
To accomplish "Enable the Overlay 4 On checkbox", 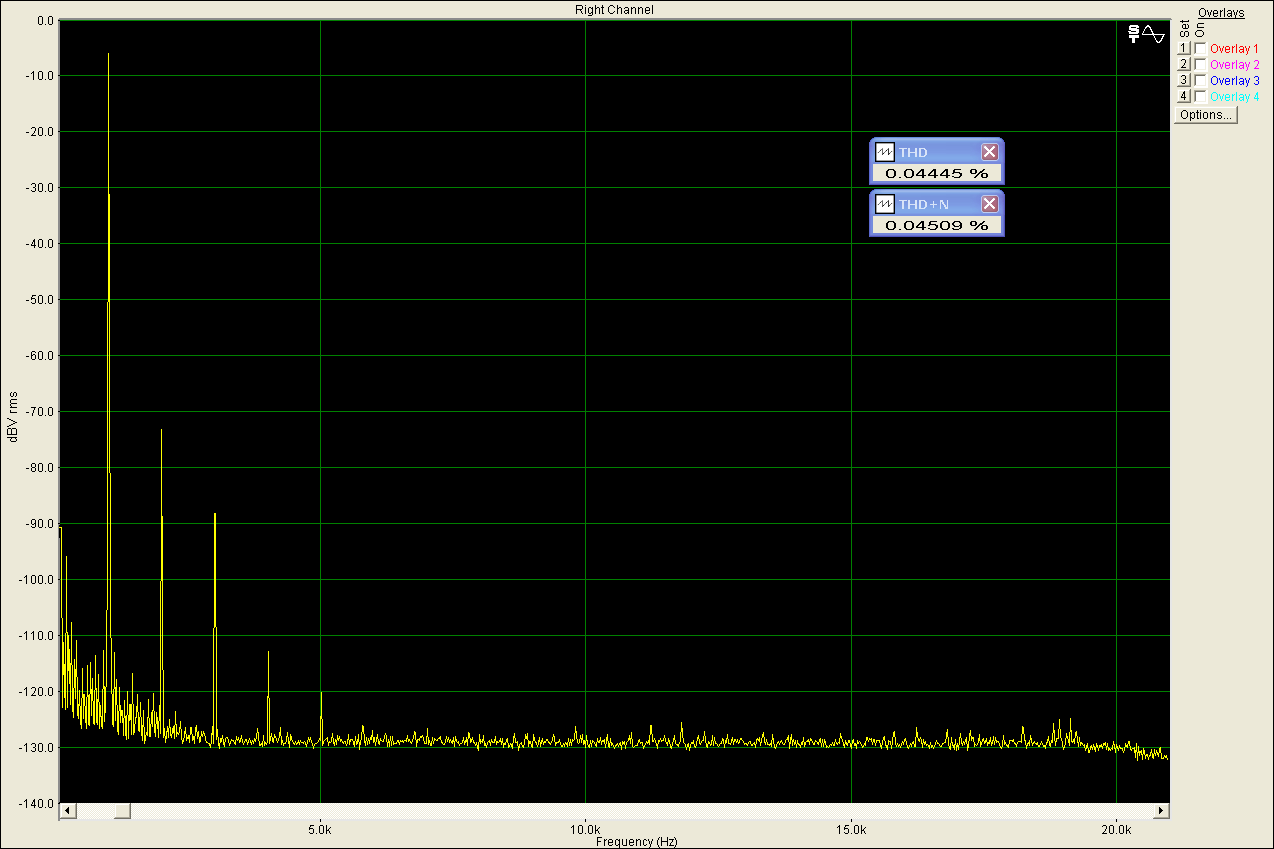I will point(1200,96).
